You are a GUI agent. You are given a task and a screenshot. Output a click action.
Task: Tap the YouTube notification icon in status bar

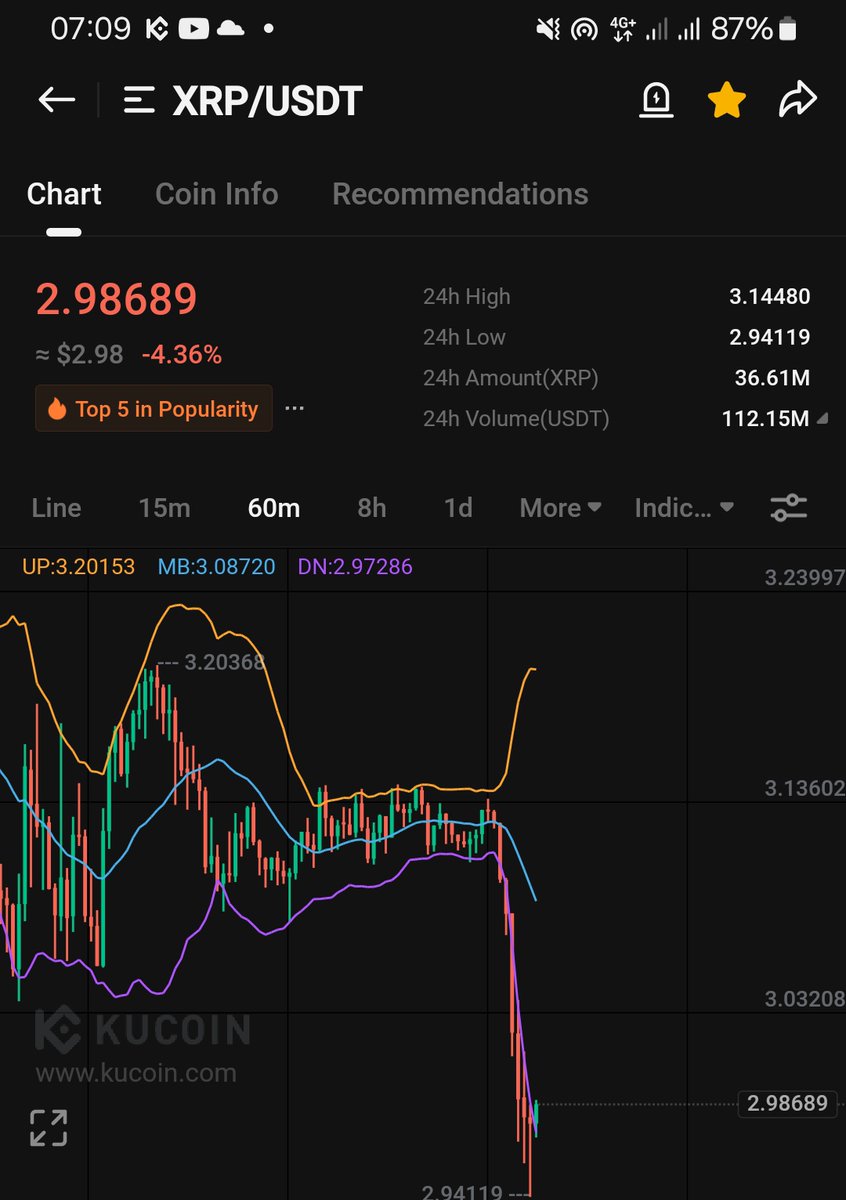[x=193, y=29]
